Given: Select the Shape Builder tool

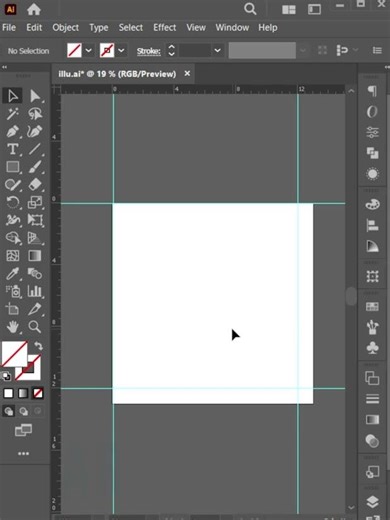Looking at the screenshot, I should [x=13, y=238].
